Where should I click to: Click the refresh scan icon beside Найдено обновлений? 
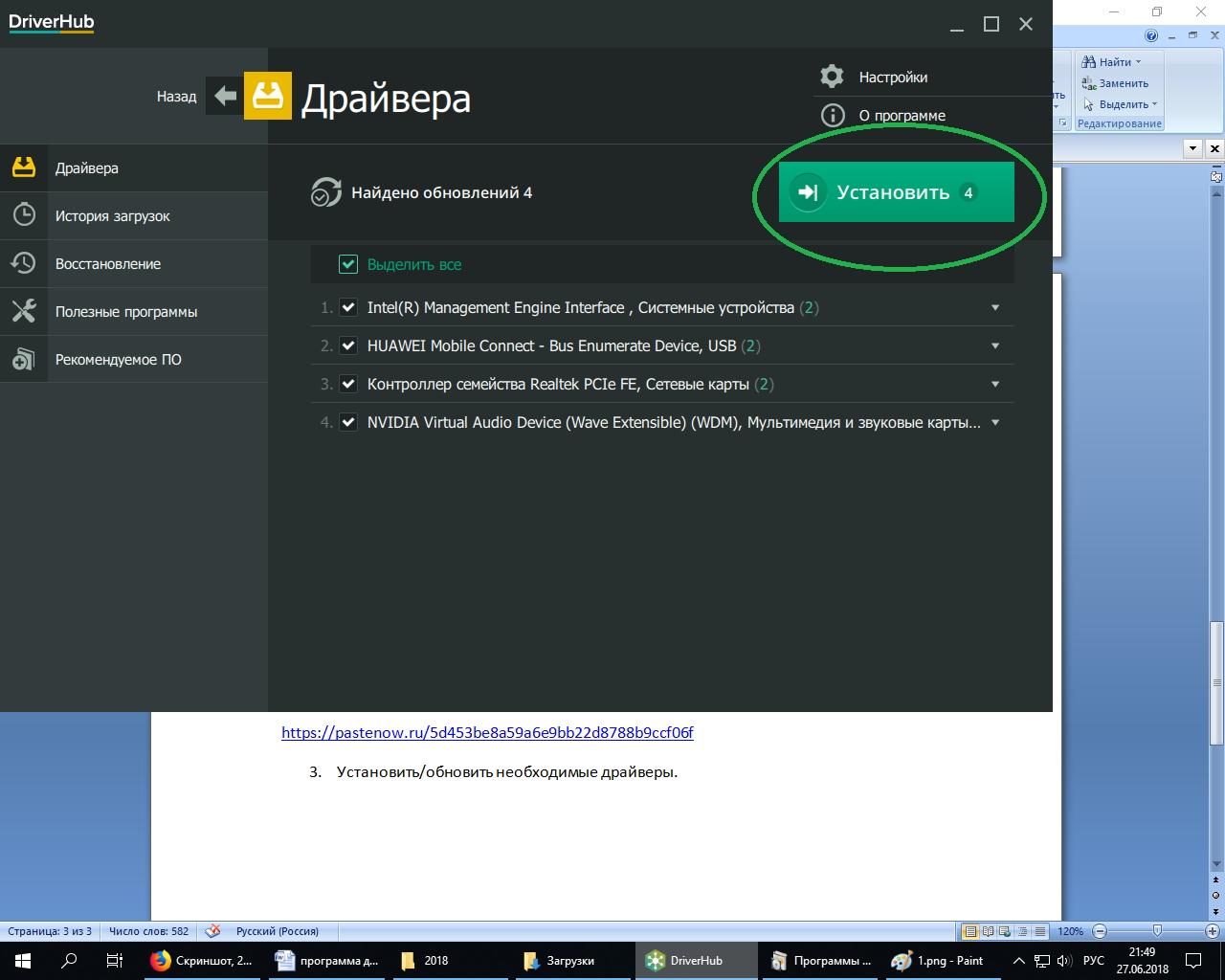pos(326,192)
